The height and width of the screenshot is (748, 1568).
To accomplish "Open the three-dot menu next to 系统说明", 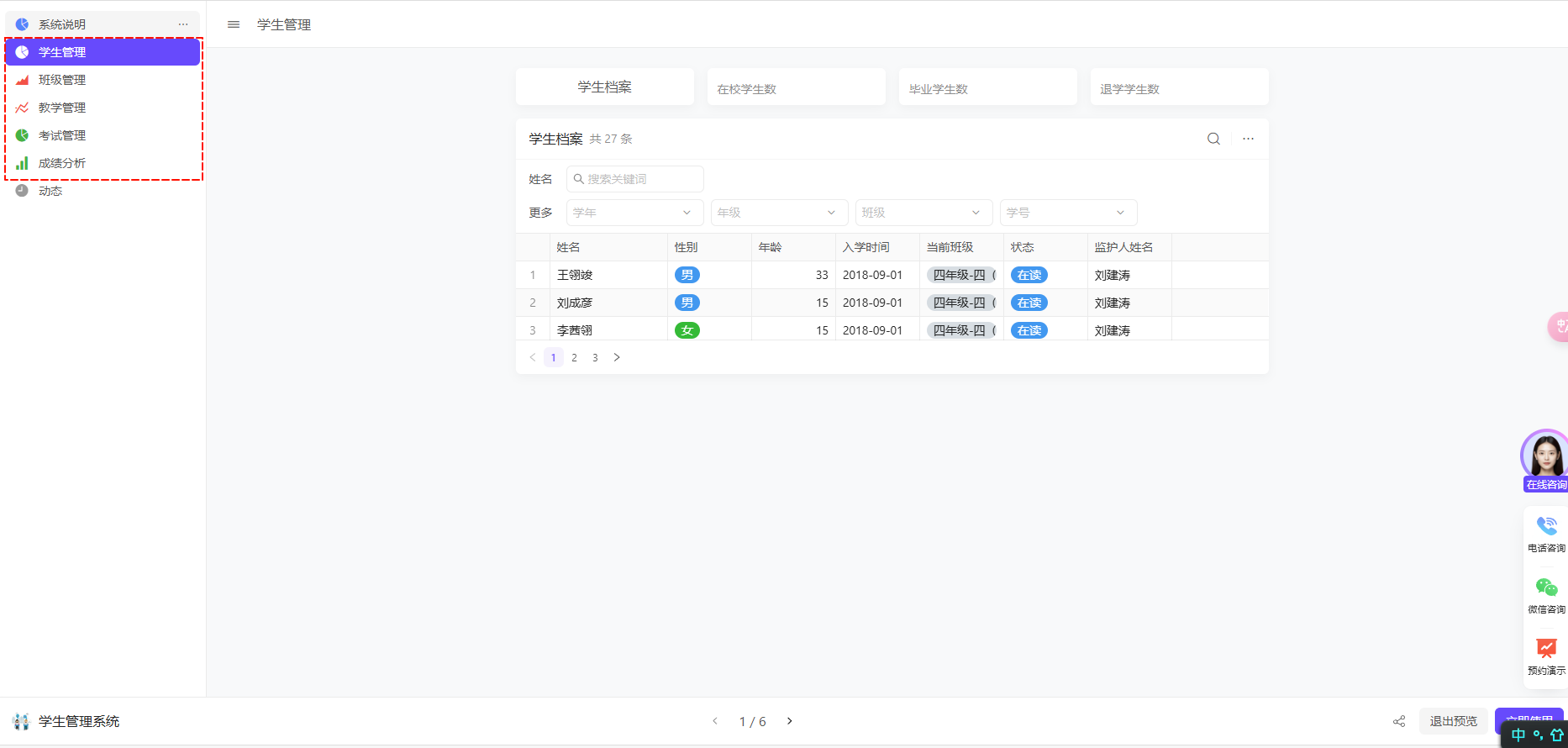I will point(183,24).
